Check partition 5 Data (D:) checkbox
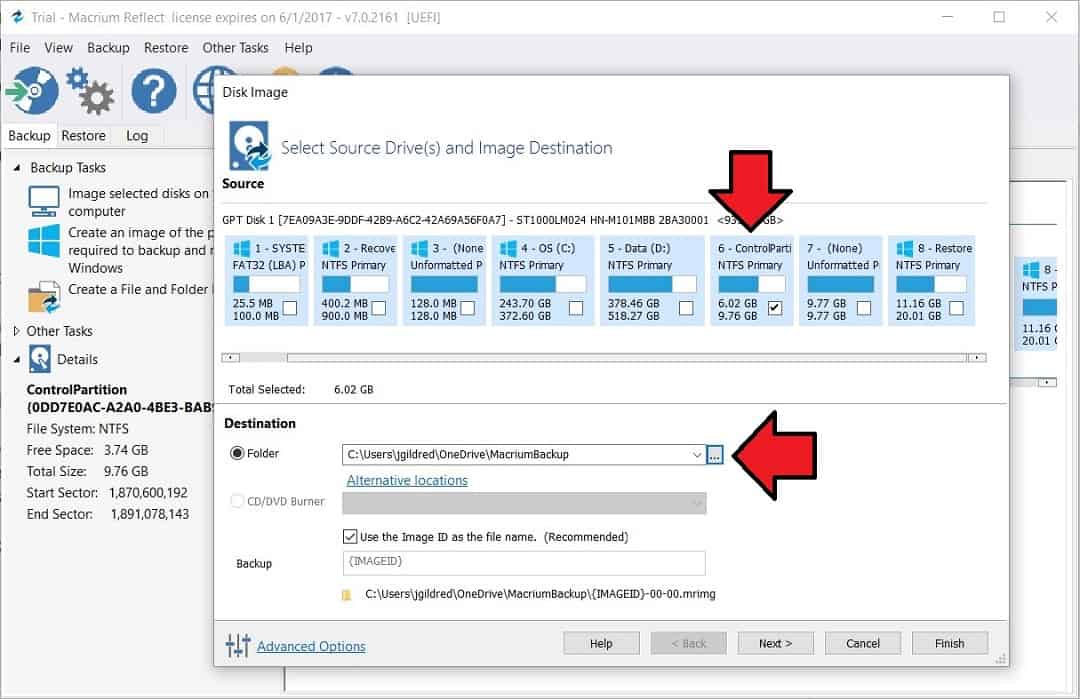 (x=686, y=308)
